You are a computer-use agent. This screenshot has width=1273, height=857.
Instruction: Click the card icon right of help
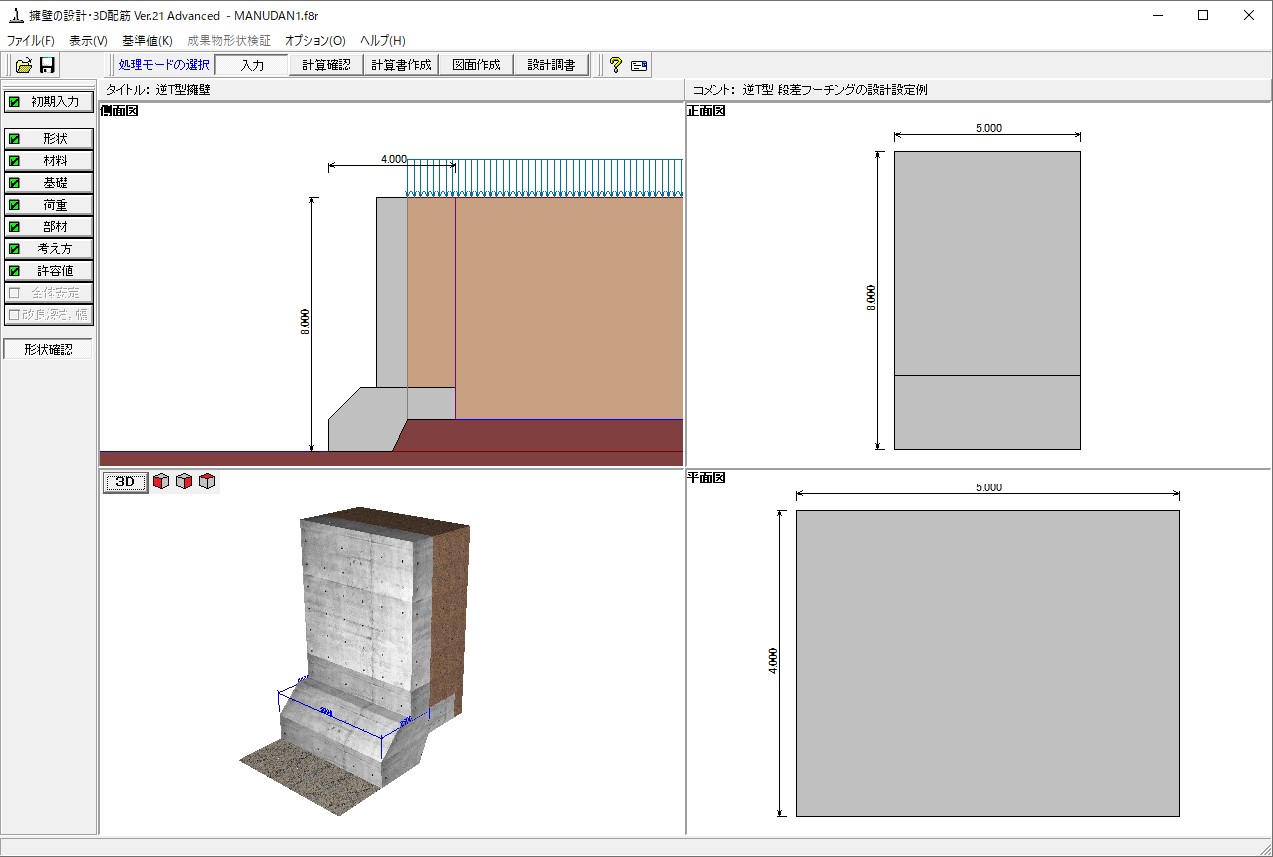tap(639, 65)
